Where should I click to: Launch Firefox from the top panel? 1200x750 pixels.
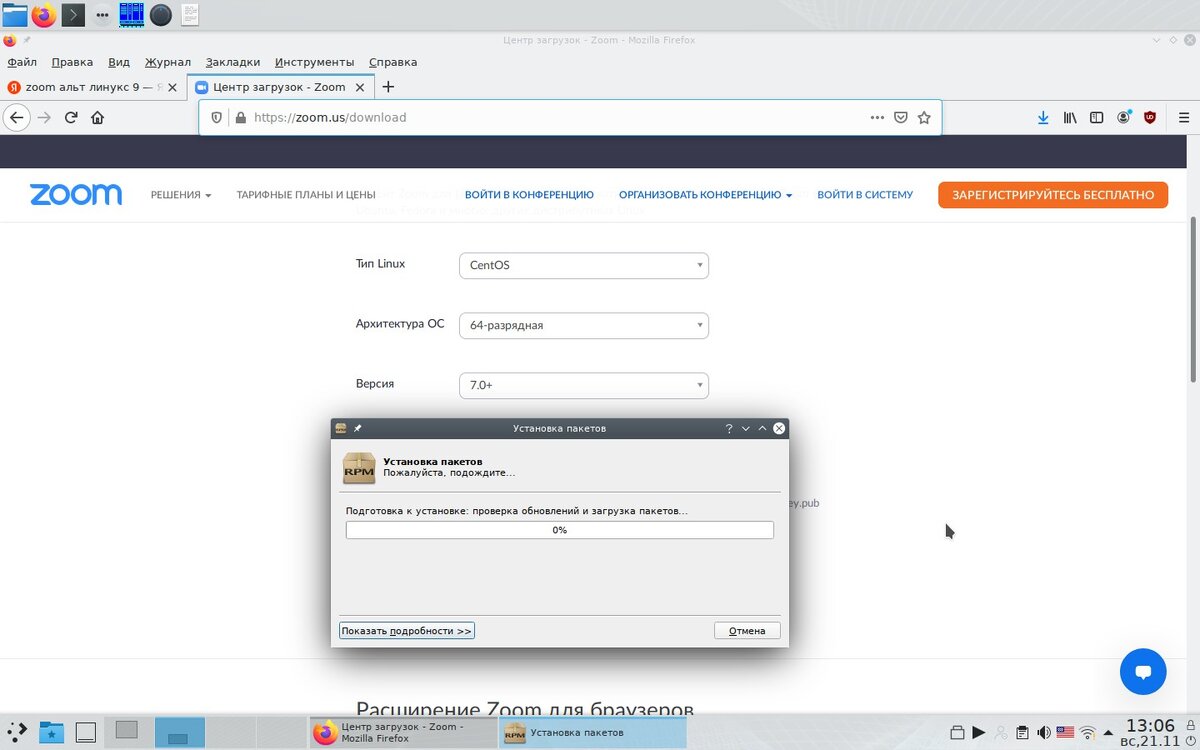click(x=44, y=14)
